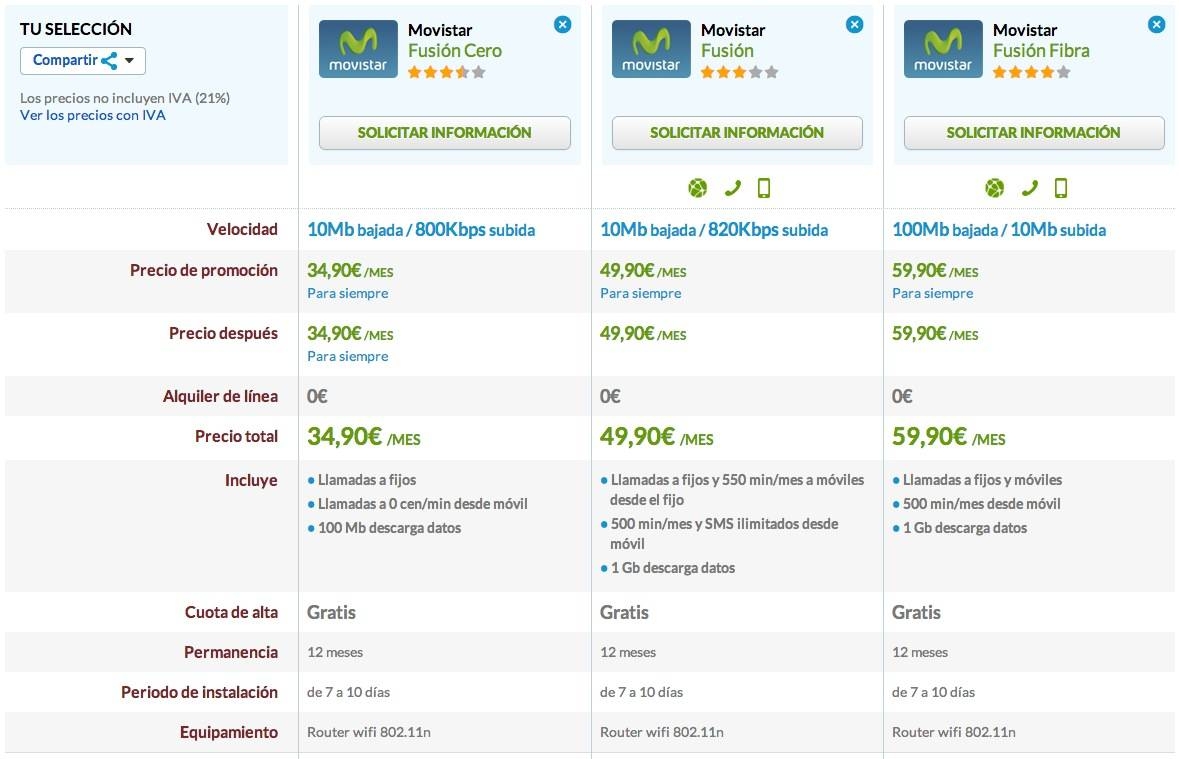This screenshot has width=1179, height=759.
Task: Click total price 59,90€ /MES
Action: click(948, 437)
